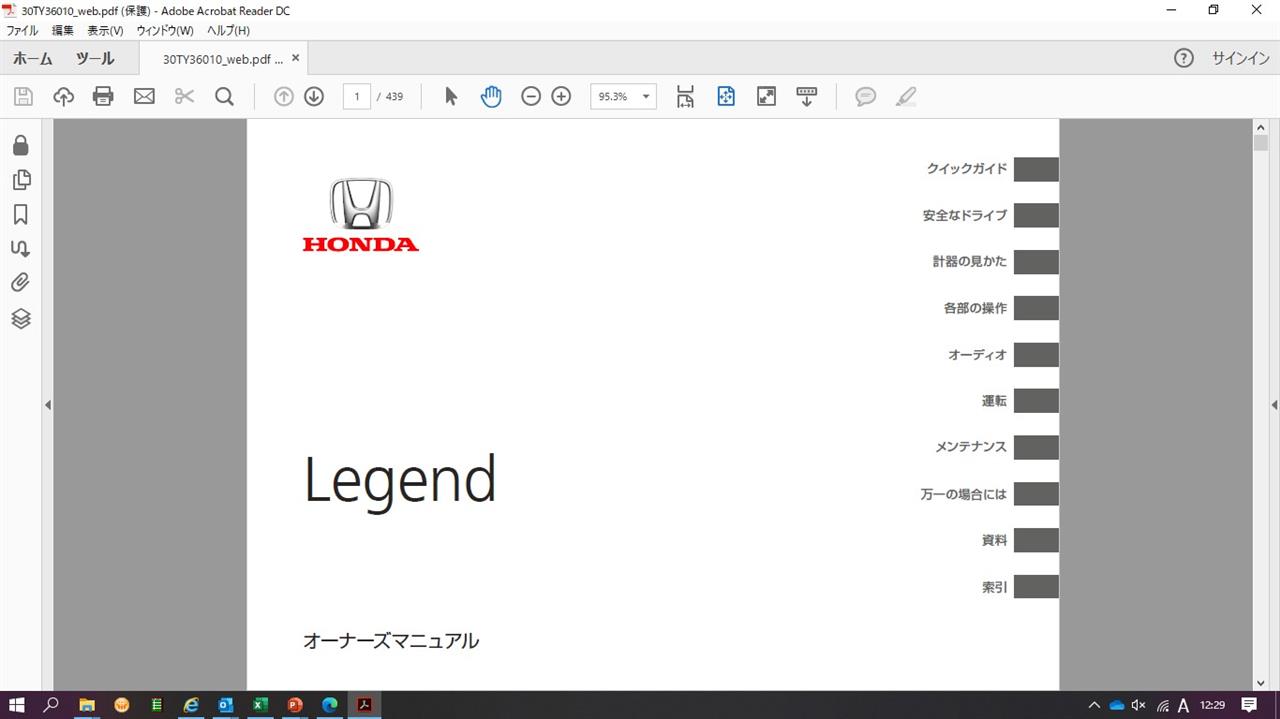Switch to the ホーム tab
This screenshot has width=1280, height=719.
tap(32, 59)
